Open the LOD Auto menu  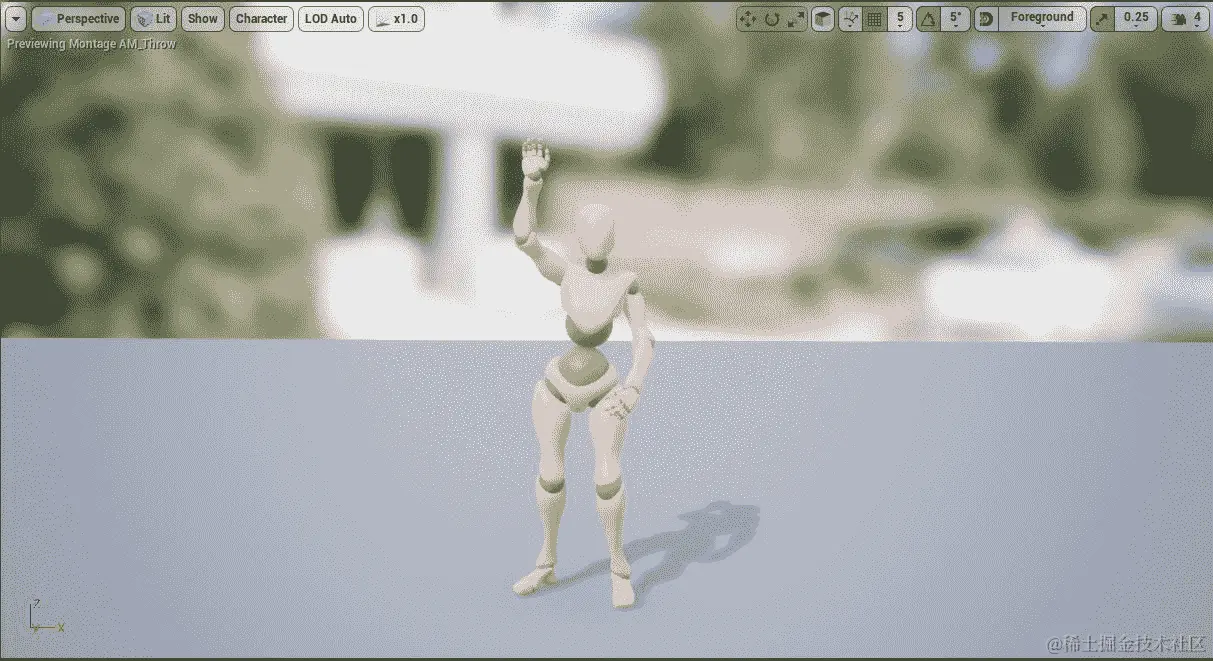coord(331,19)
